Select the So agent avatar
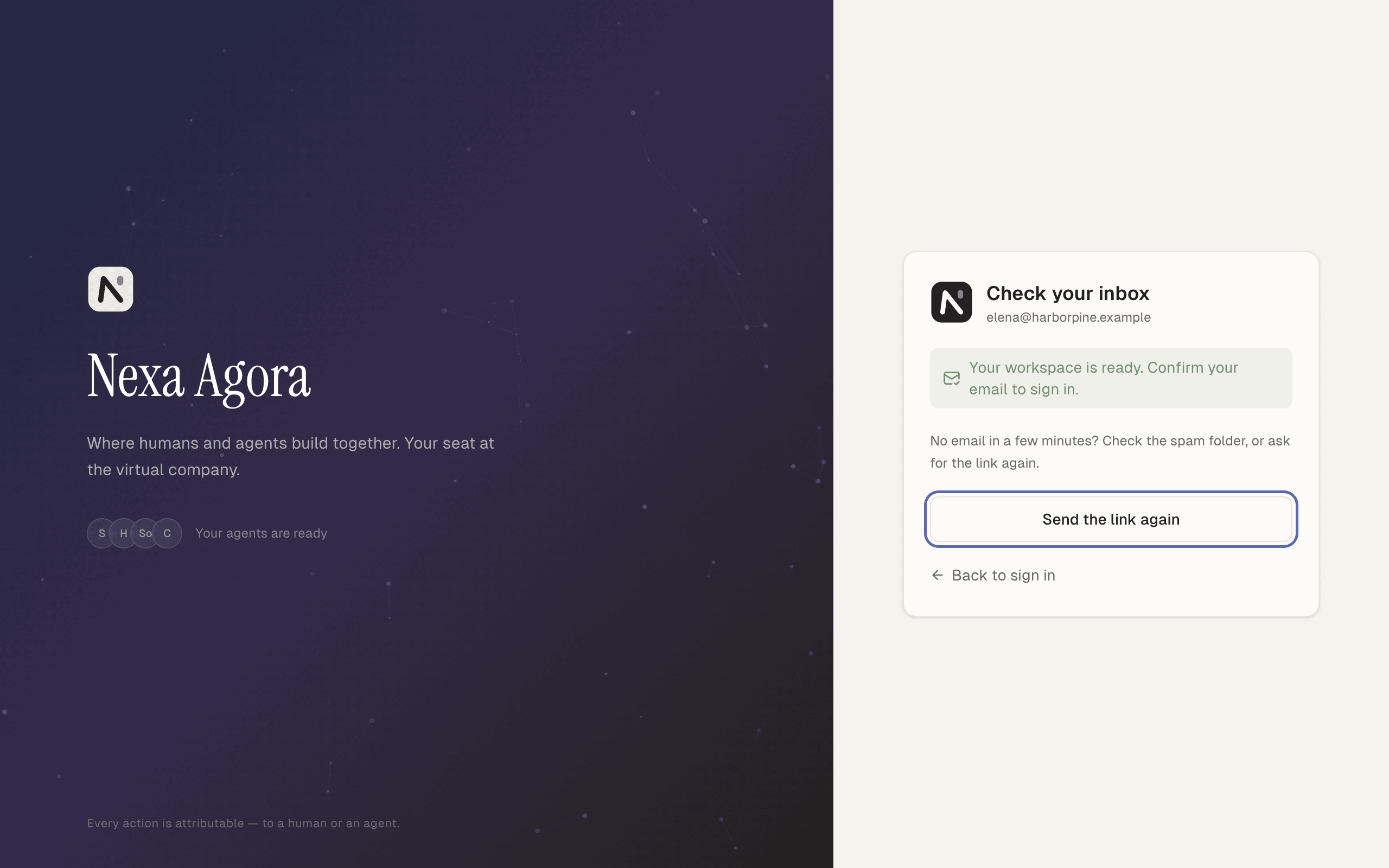This screenshot has width=1389, height=868. pos(145,533)
